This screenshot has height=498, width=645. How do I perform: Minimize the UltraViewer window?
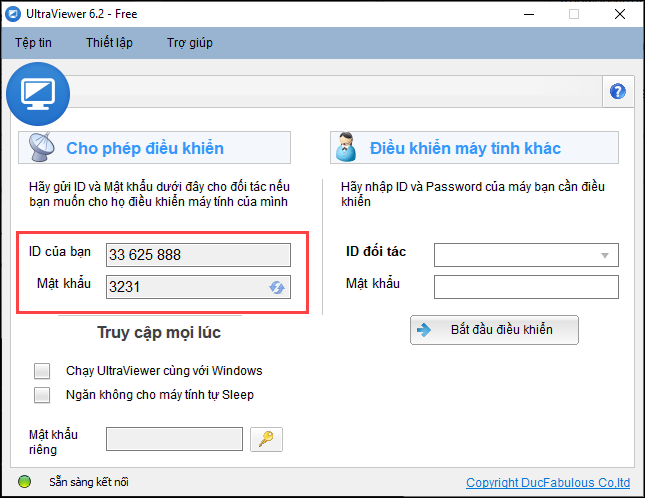click(529, 14)
